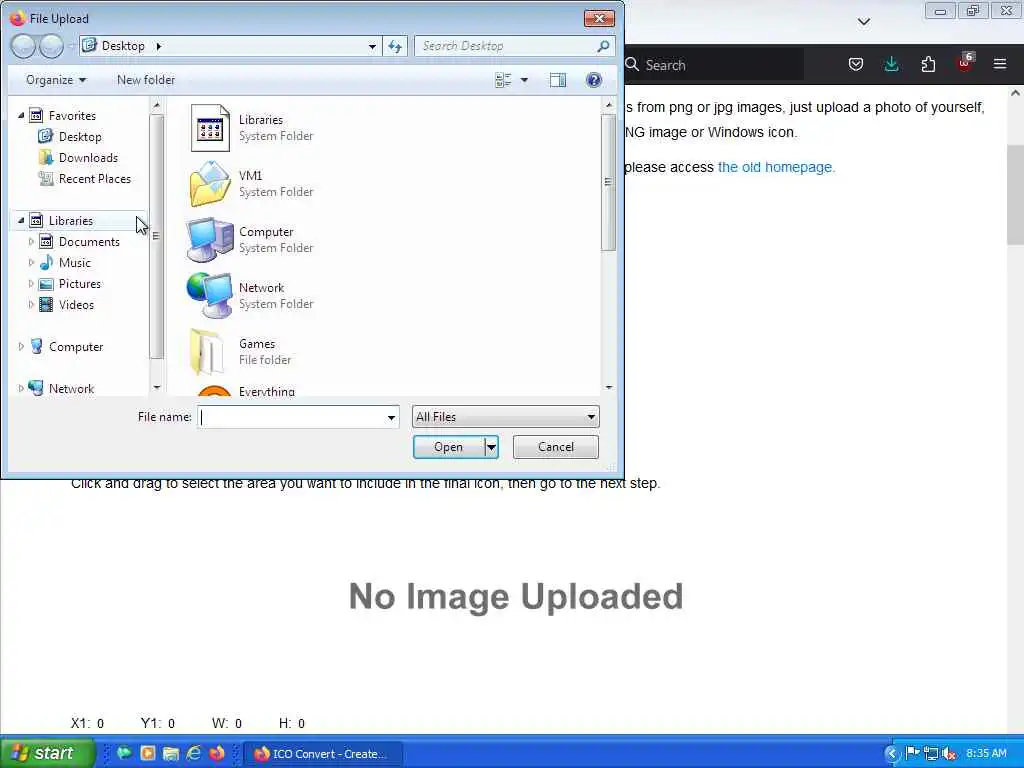Follow the old homepage link
1024x768 pixels.
click(x=776, y=167)
